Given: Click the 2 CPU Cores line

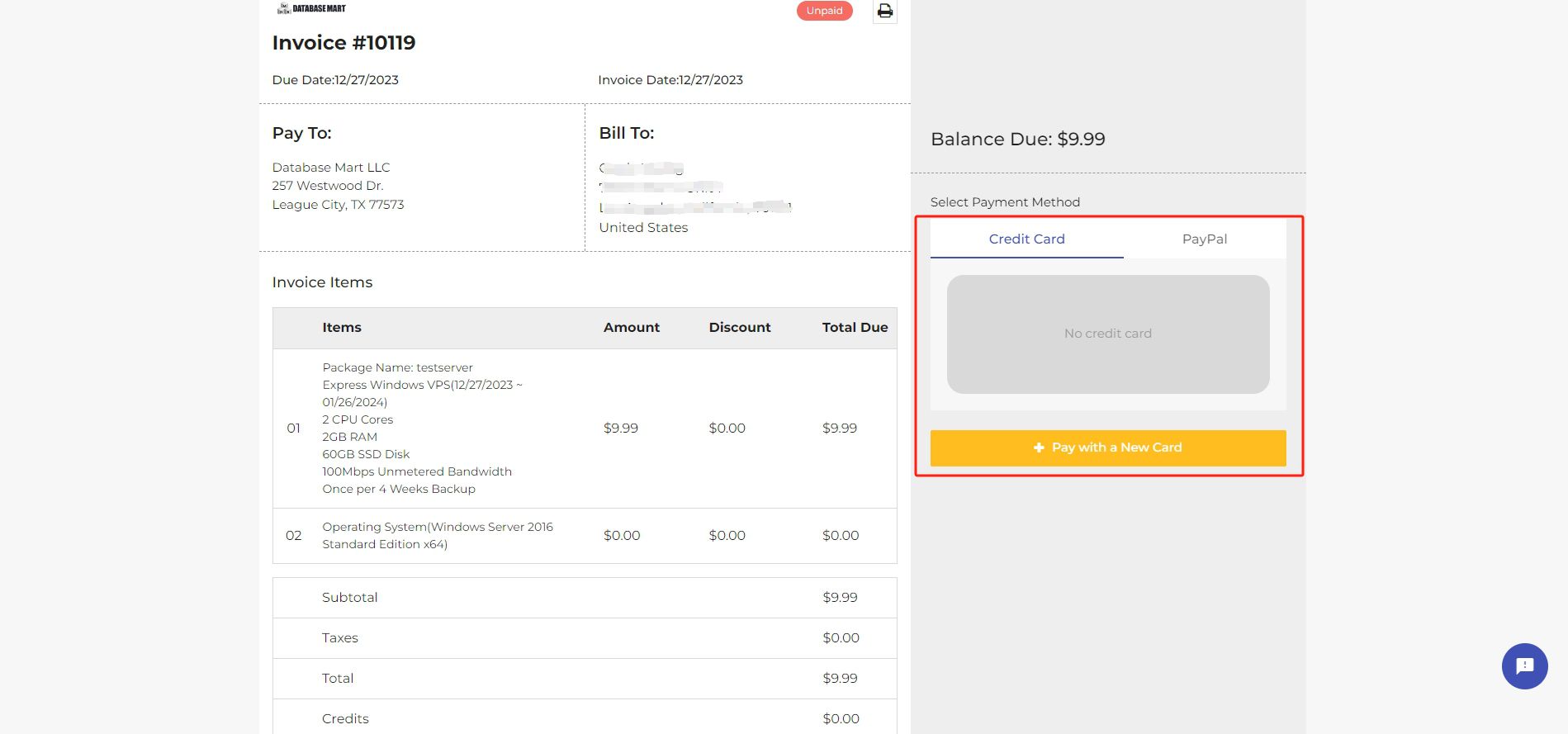Looking at the screenshot, I should pyautogui.click(x=358, y=419).
